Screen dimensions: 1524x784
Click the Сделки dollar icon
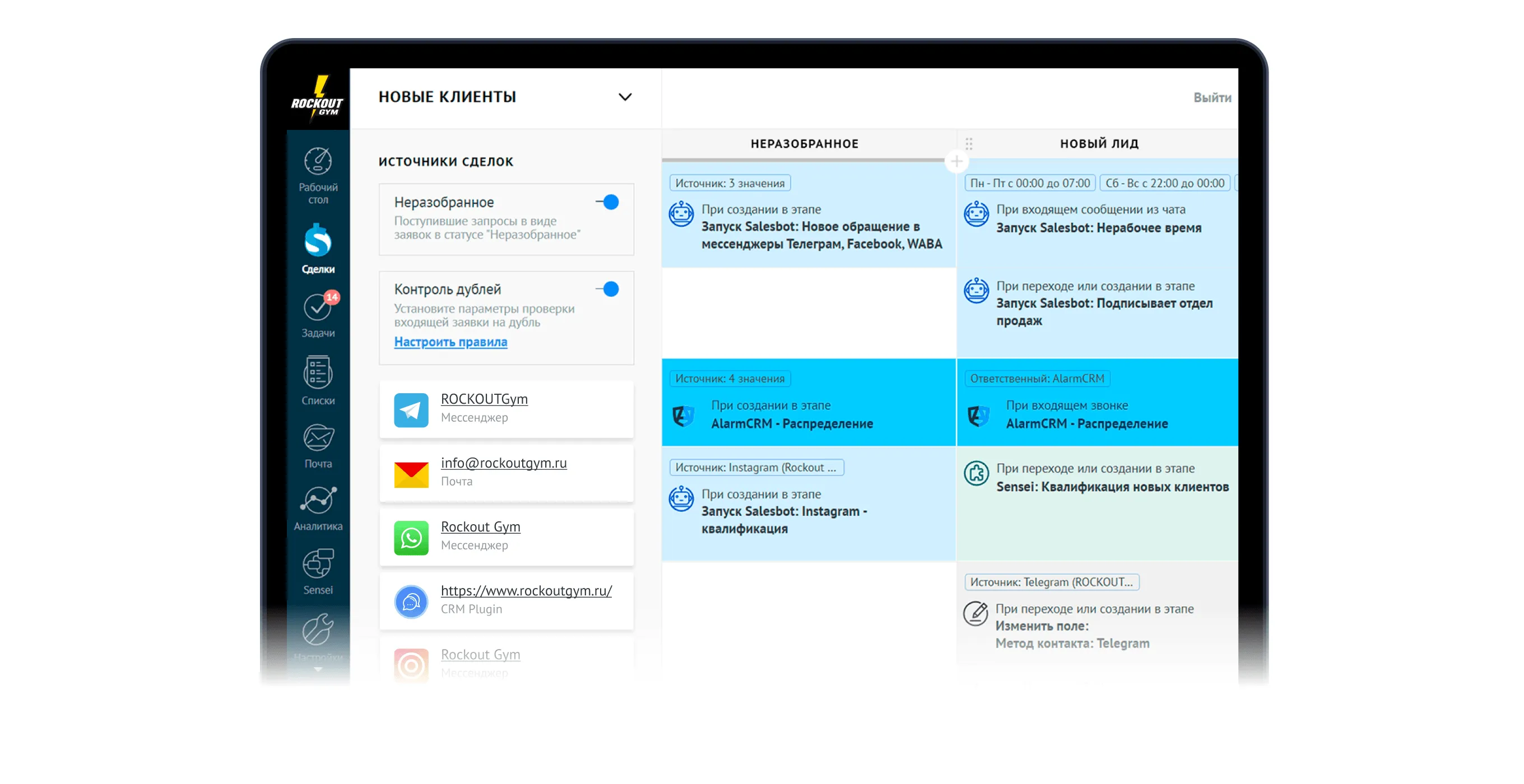pyautogui.click(x=318, y=241)
